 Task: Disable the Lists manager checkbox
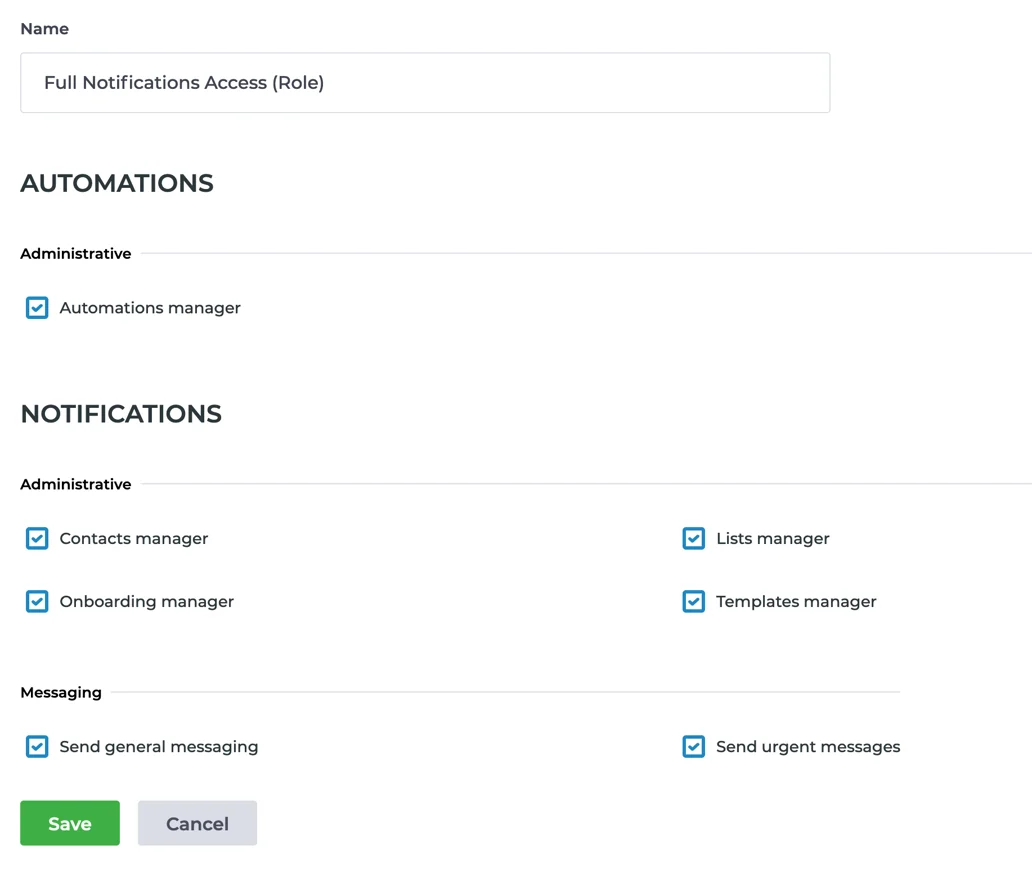pos(693,538)
